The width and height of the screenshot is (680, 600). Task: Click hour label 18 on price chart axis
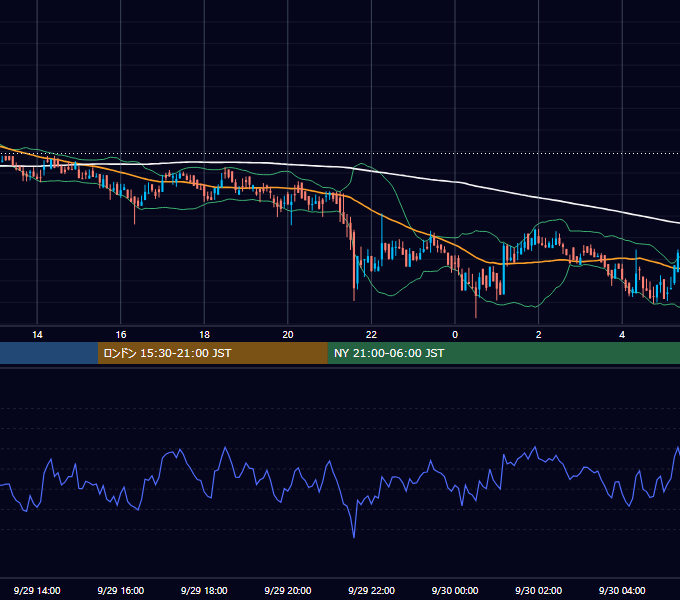[204, 335]
